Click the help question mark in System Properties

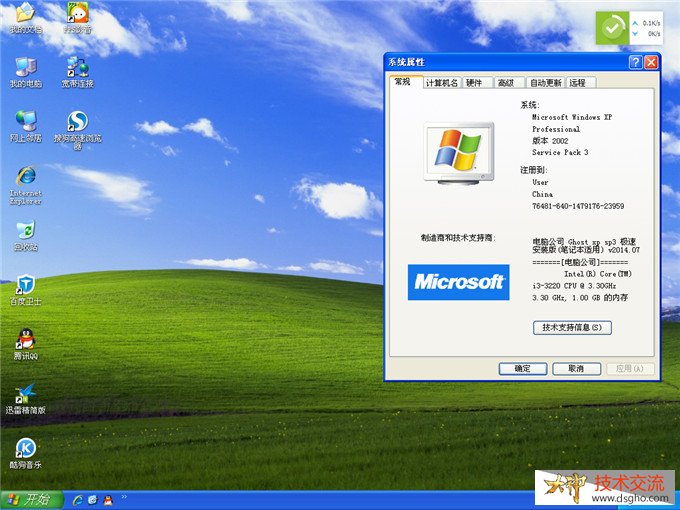pyautogui.click(x=635, y=62)
